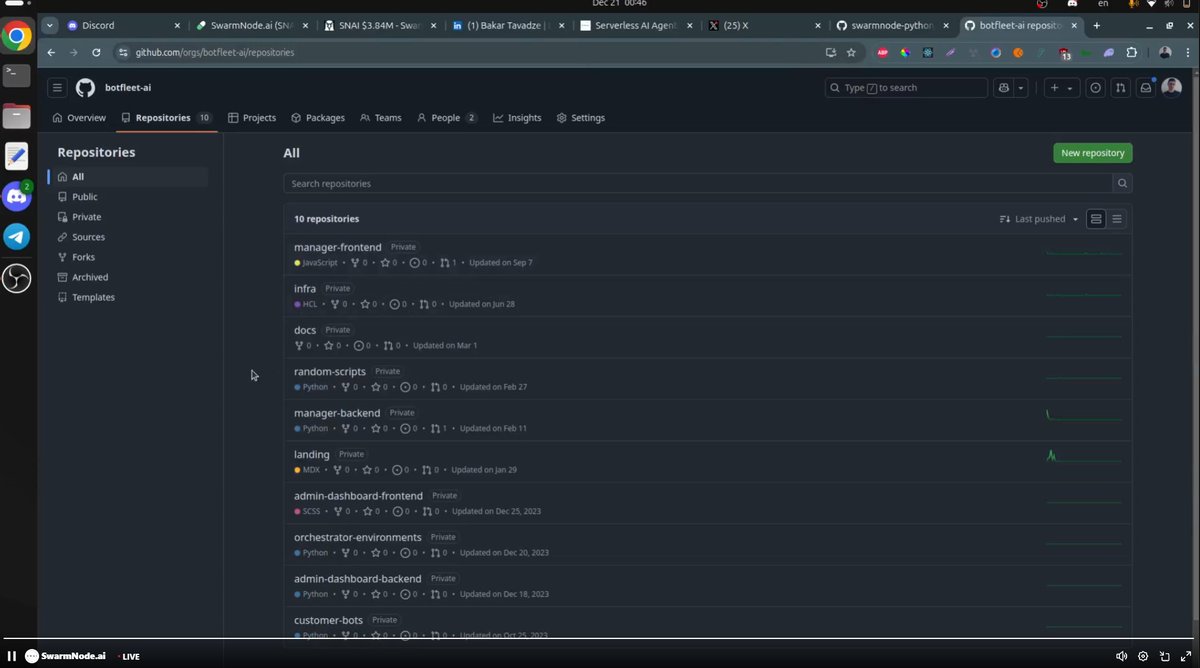
Task: Click the ABP Adblock Plus extension icon
Action: (883, 52)
